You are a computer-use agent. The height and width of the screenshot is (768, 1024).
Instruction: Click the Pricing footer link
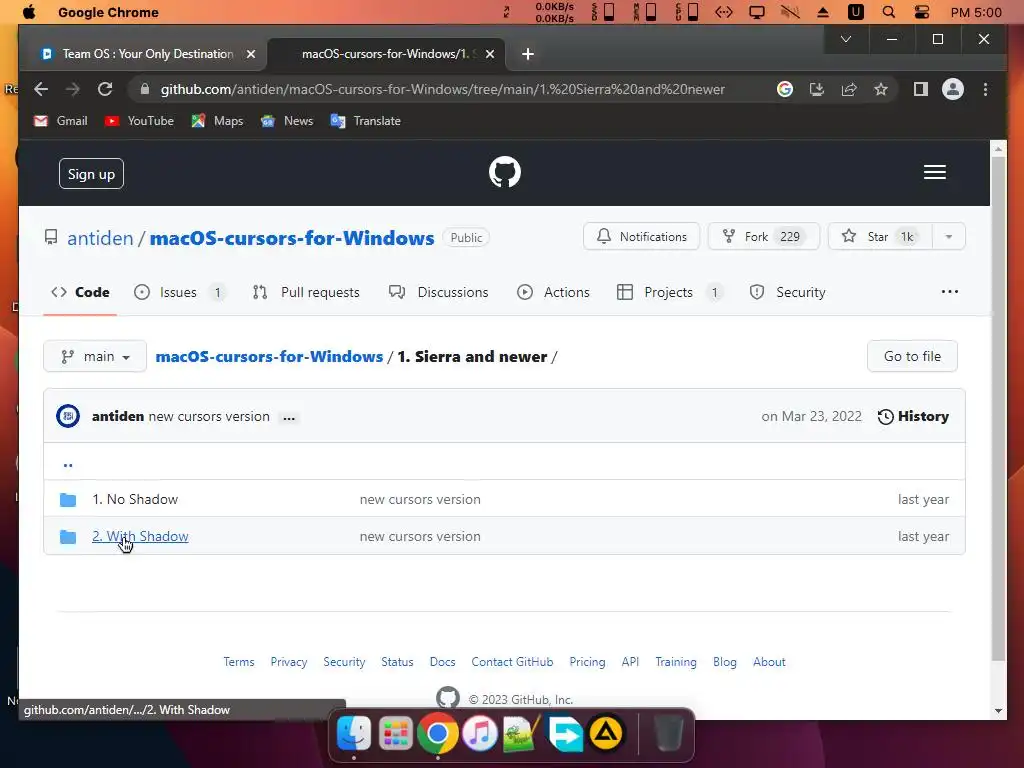587,662
